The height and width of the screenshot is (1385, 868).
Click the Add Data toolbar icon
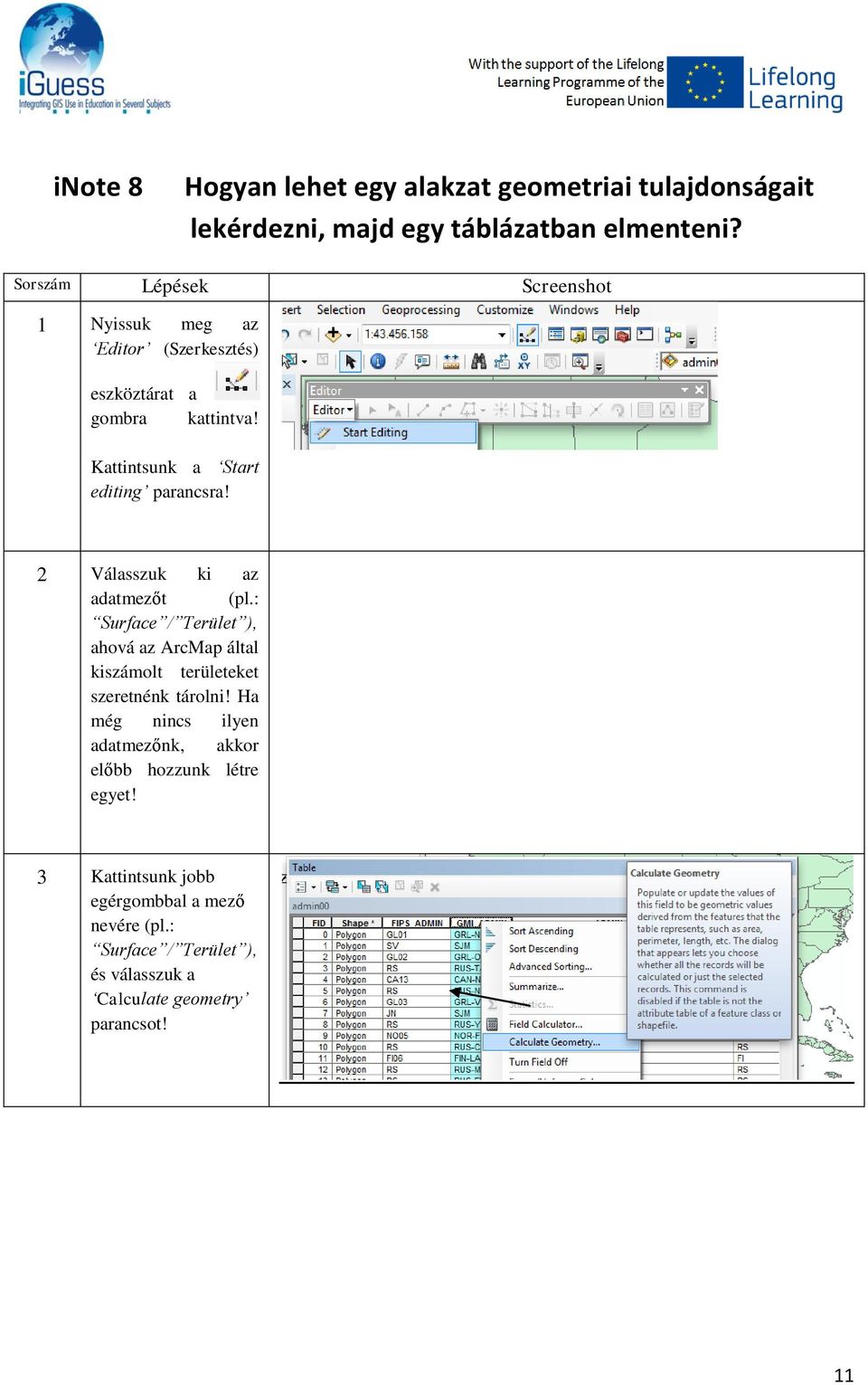click(x=333, y=335)
